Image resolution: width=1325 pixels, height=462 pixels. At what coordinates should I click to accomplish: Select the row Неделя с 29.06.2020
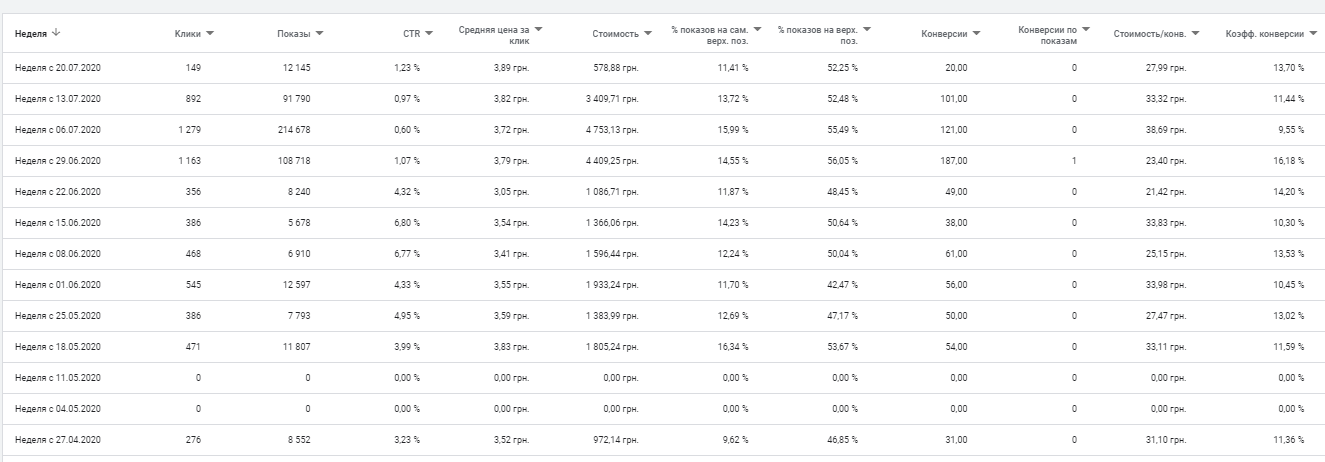point(58,161)
